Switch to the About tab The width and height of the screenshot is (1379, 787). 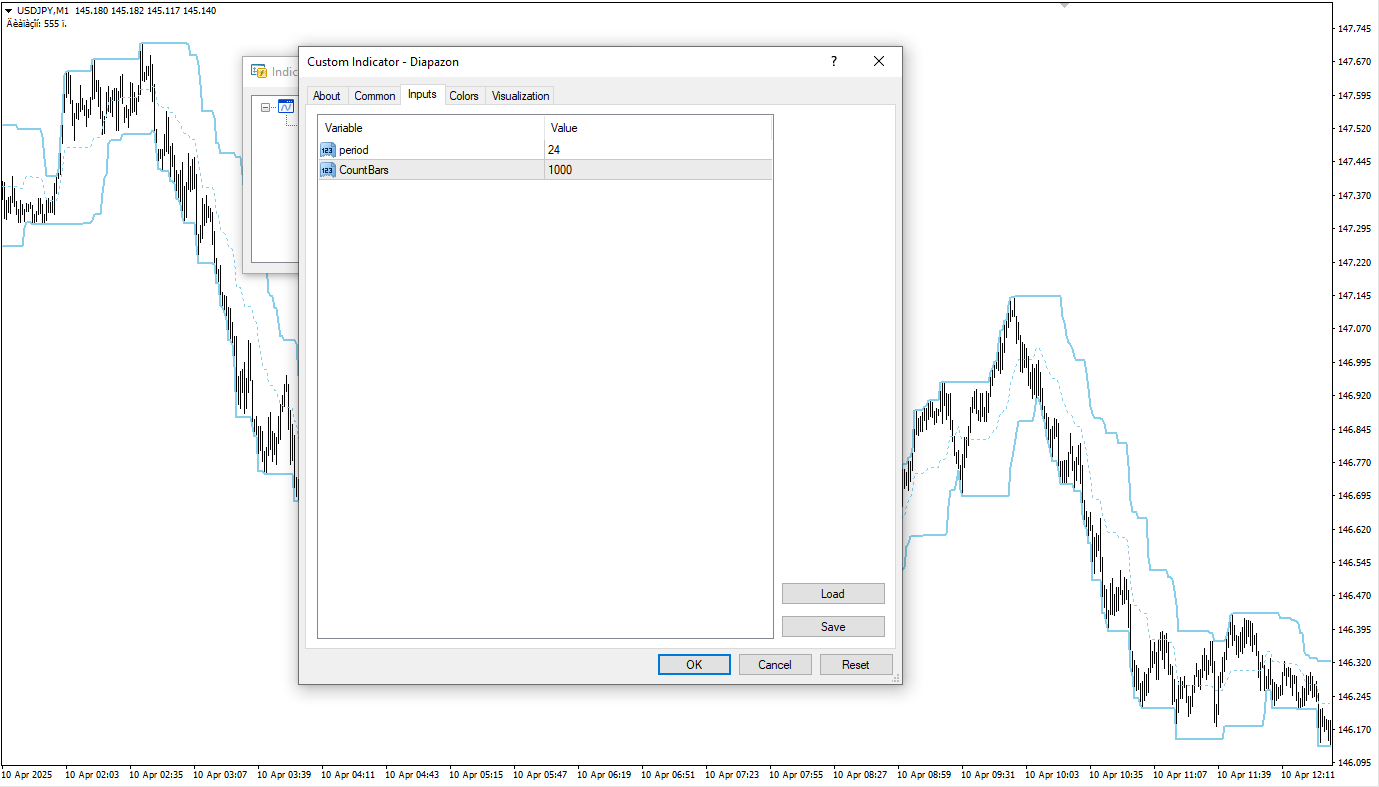(327, 96)
